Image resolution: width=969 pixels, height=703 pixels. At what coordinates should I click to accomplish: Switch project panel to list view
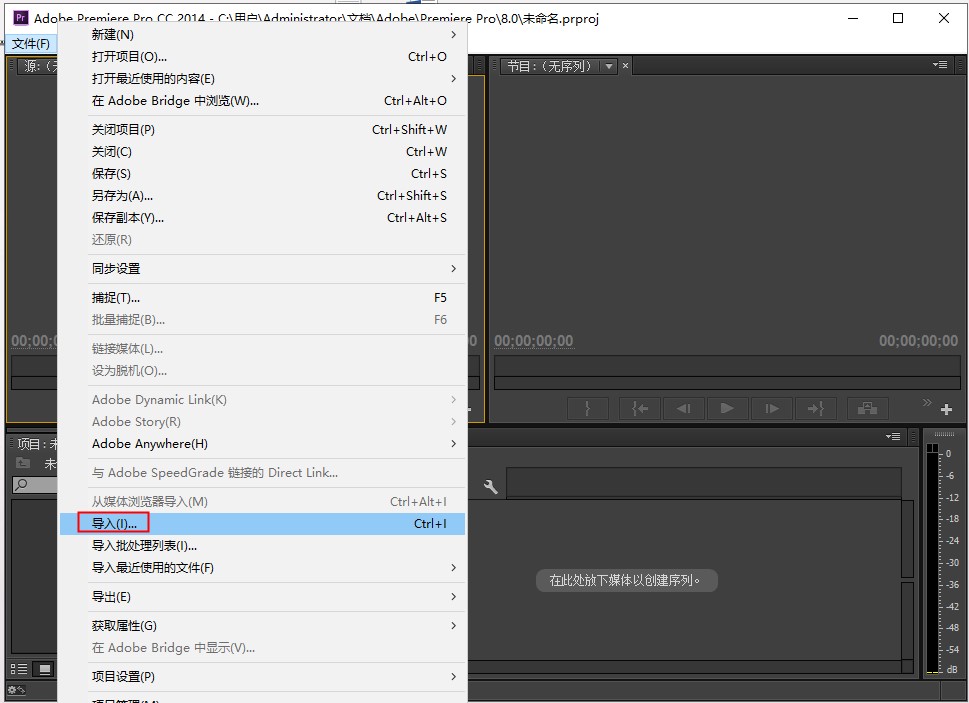tap(19, 669)
